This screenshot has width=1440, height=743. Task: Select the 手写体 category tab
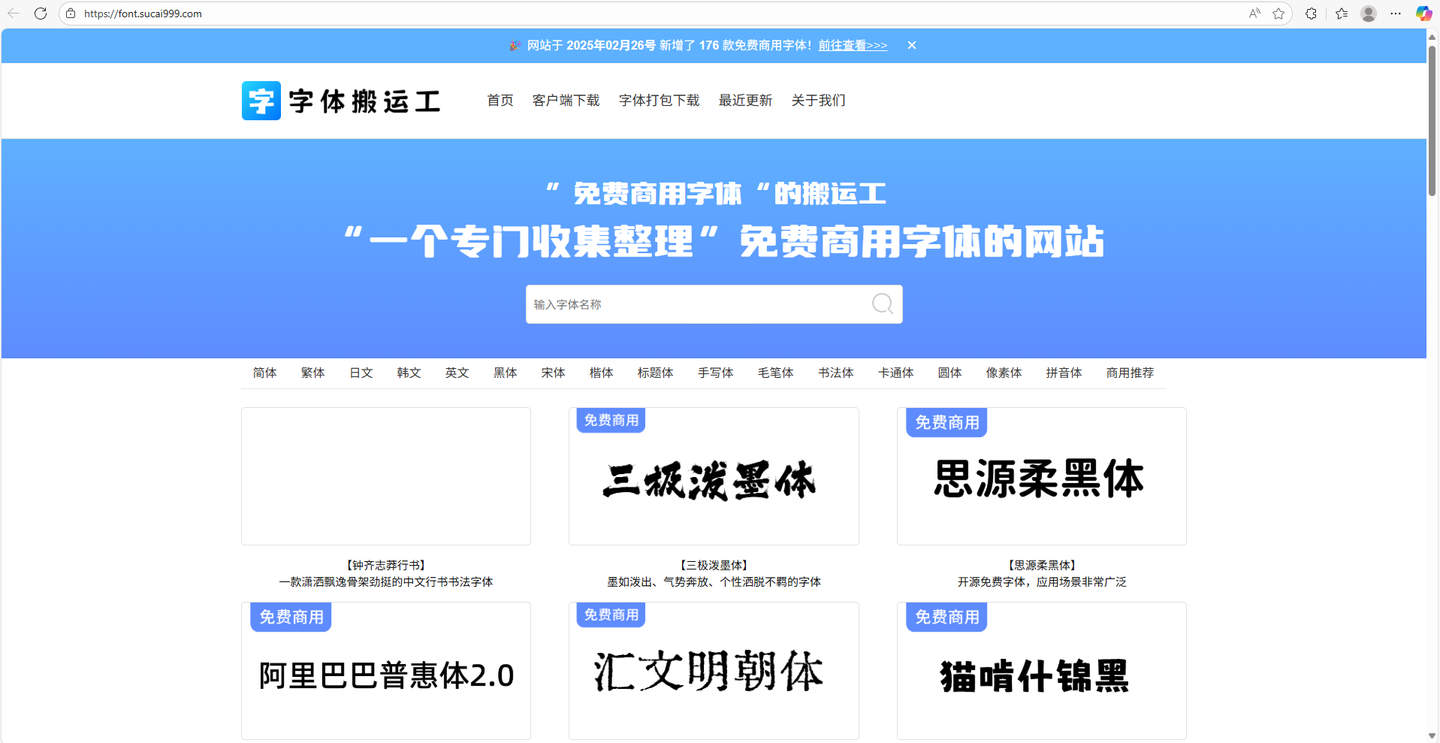(x=715, y=373)
